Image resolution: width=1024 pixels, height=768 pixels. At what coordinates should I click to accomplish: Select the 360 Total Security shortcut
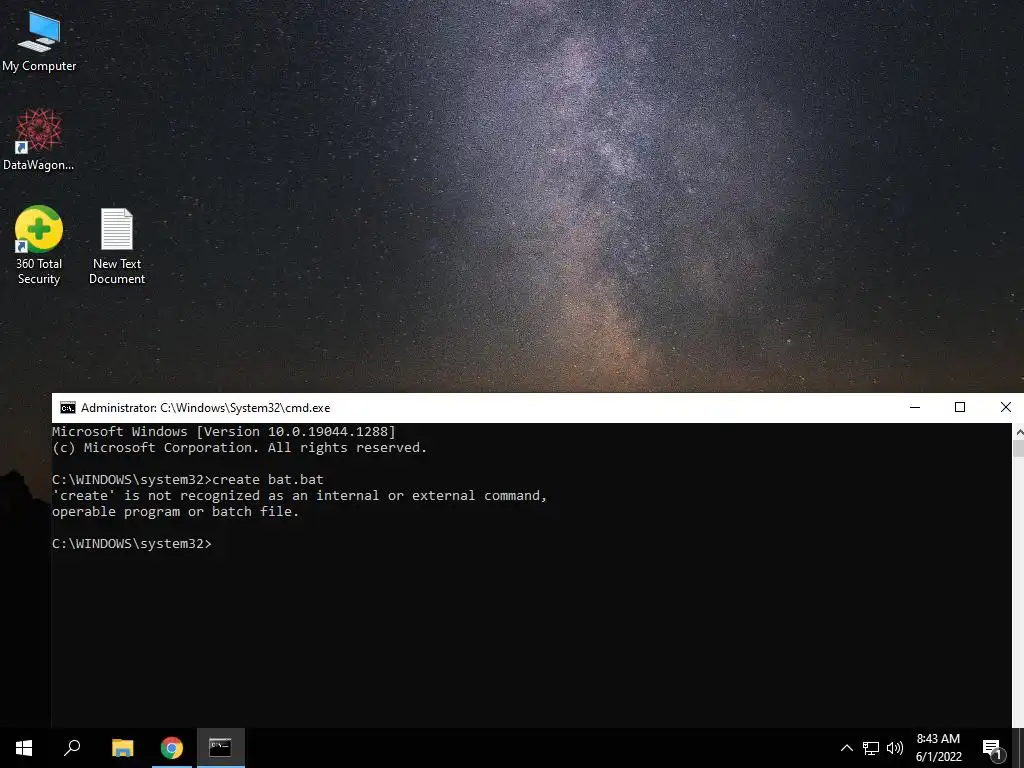pos(39,245)
